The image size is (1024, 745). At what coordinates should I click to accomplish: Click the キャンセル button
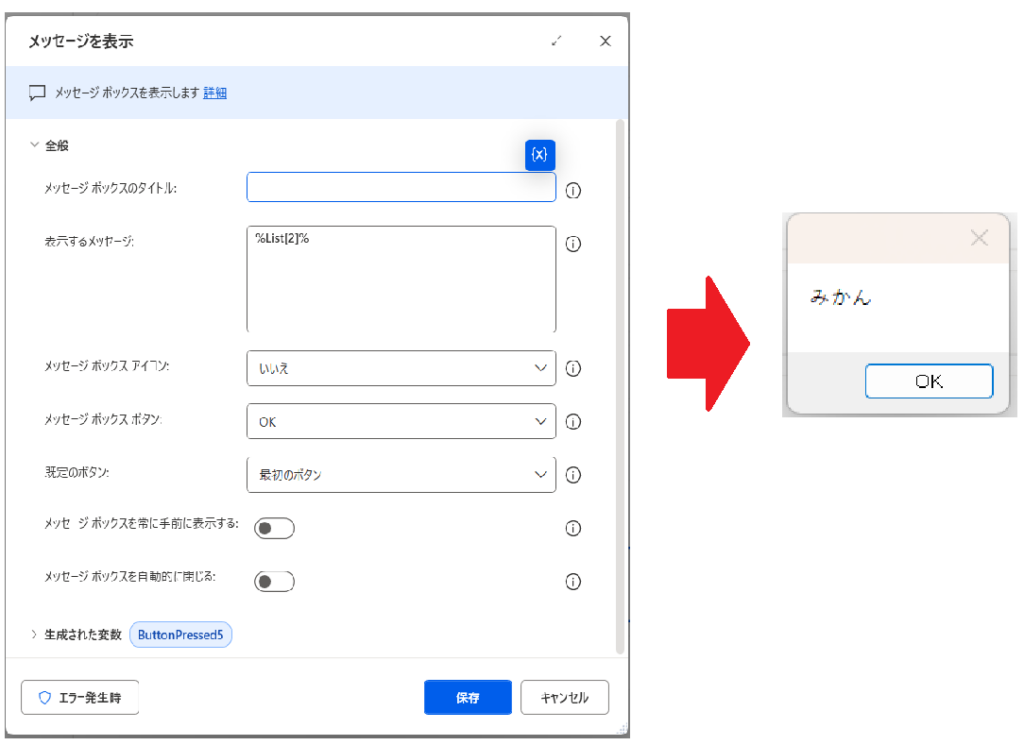click(564, 698)
